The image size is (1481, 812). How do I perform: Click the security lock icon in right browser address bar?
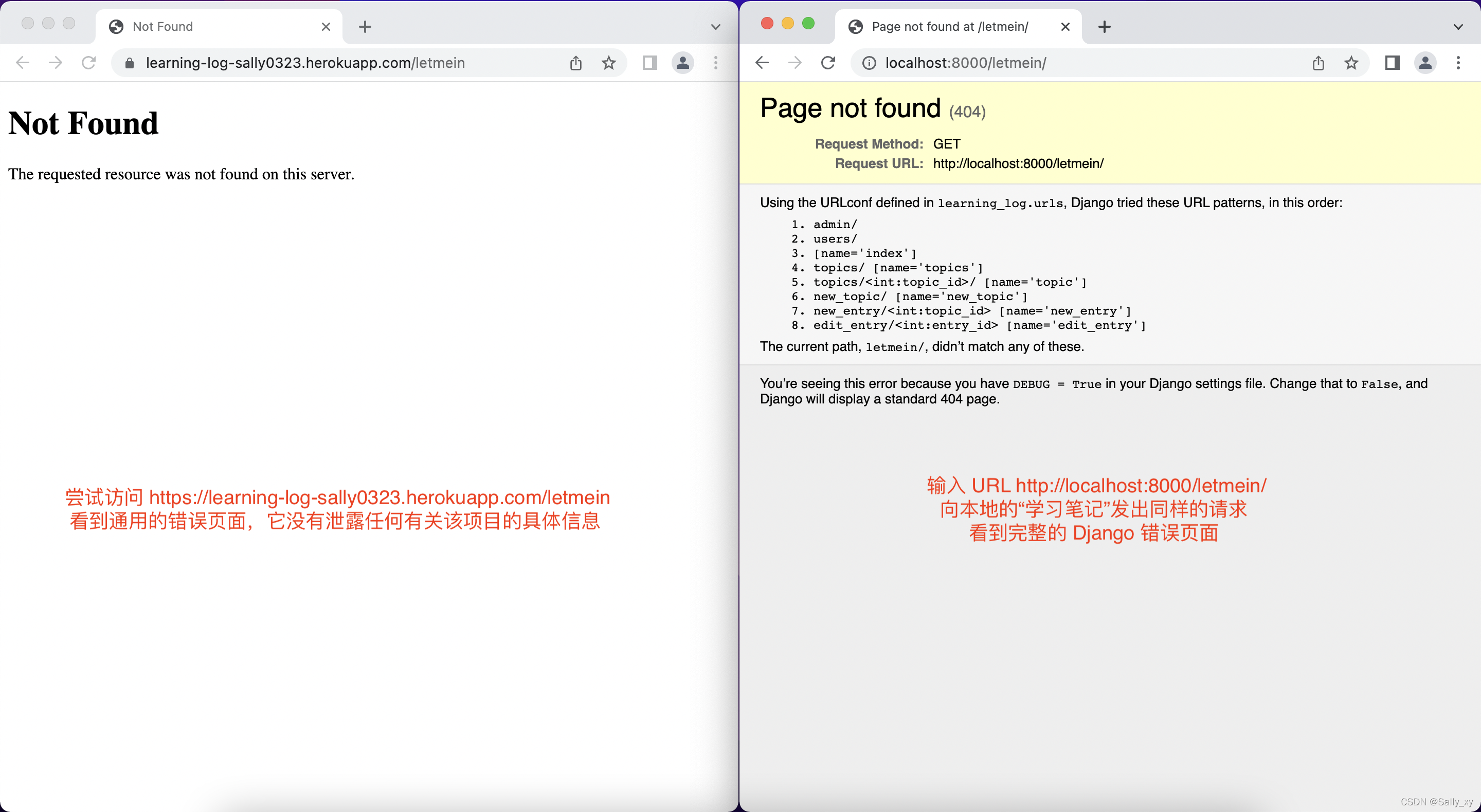[x=867, y=63]
